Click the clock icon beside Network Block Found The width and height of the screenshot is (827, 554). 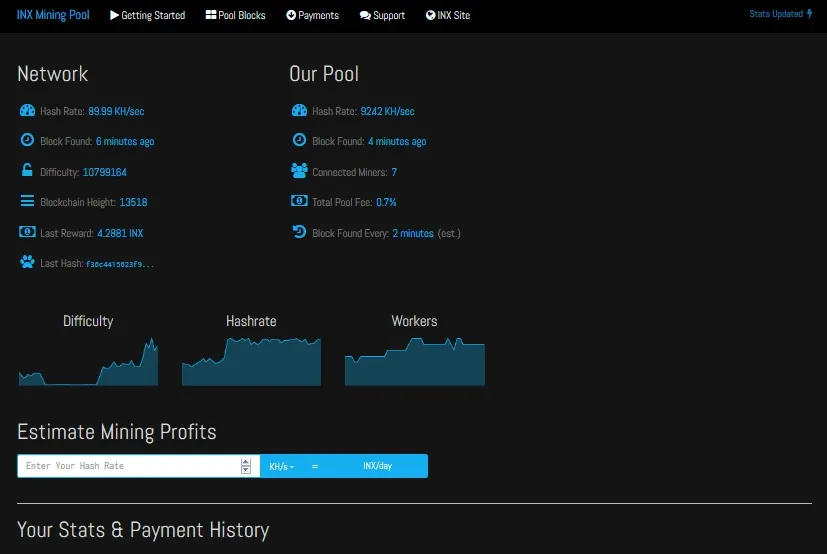(x=27, y=140)
